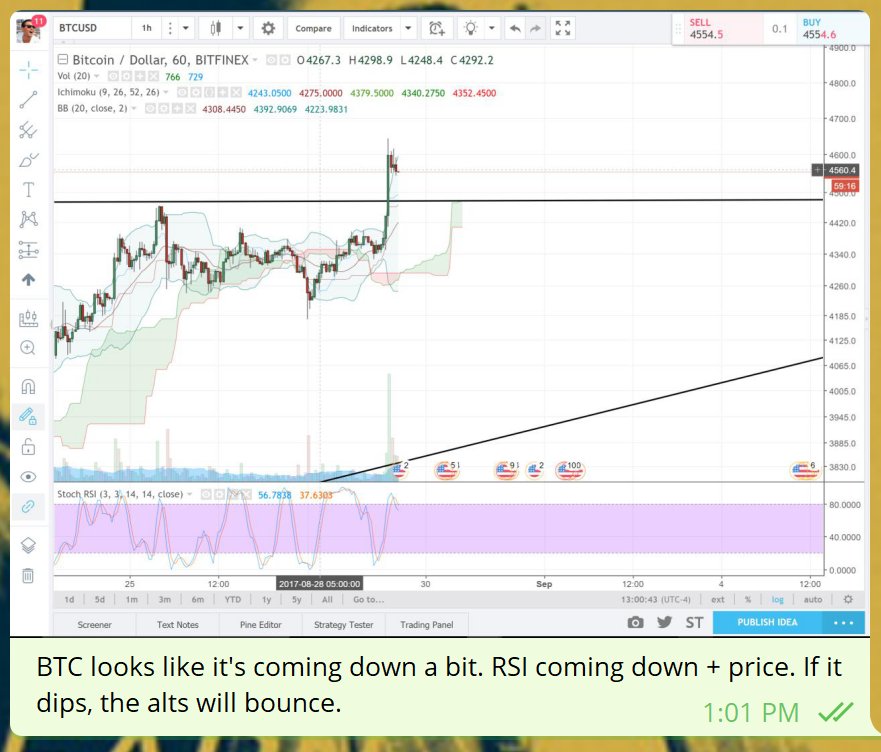Select the Text annotation tool
Viewport: 881px width, 752px height.
[x=28, y=189]
